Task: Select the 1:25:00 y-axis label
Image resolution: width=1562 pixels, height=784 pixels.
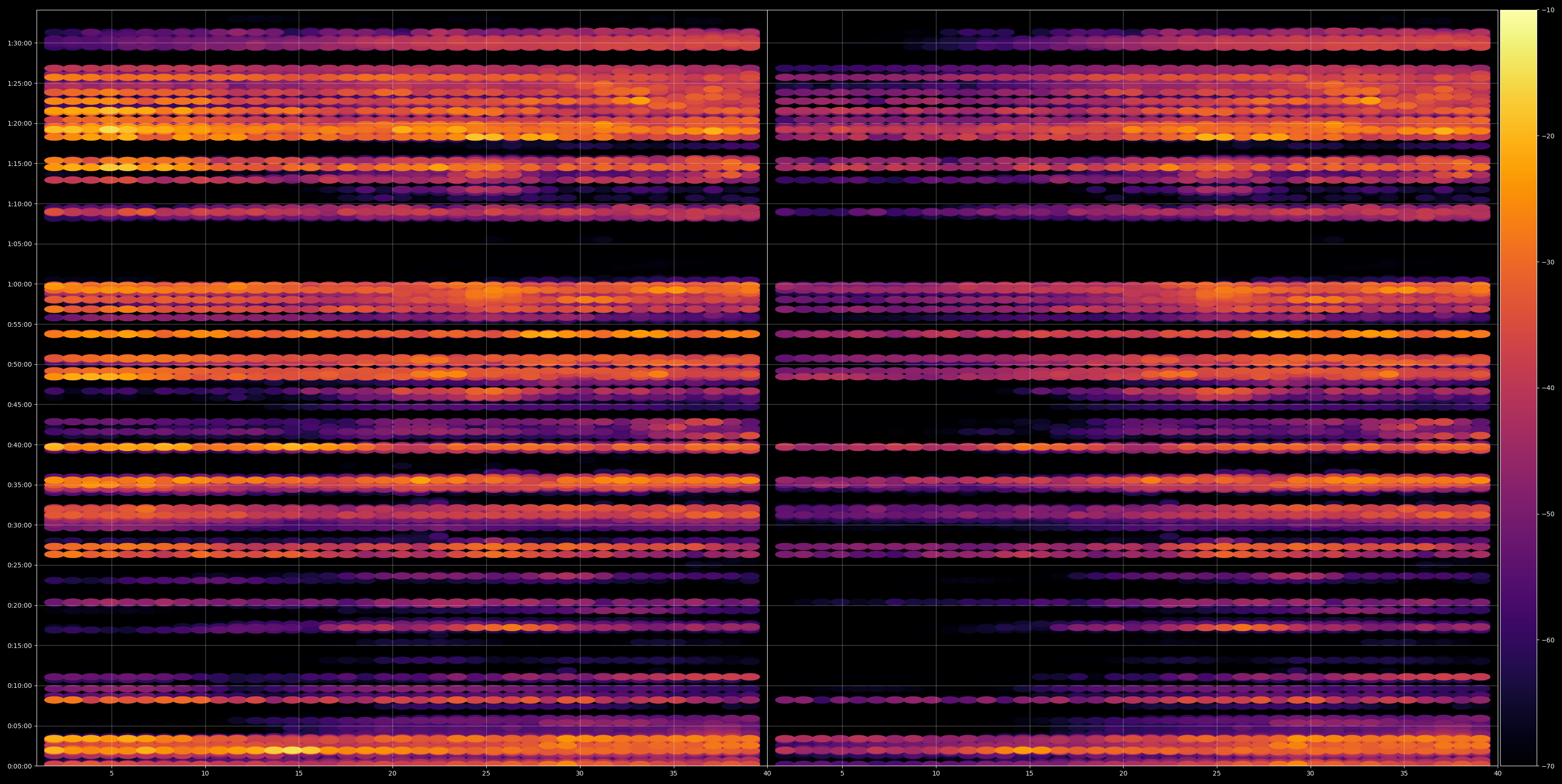Action: [x=20, y=83]
